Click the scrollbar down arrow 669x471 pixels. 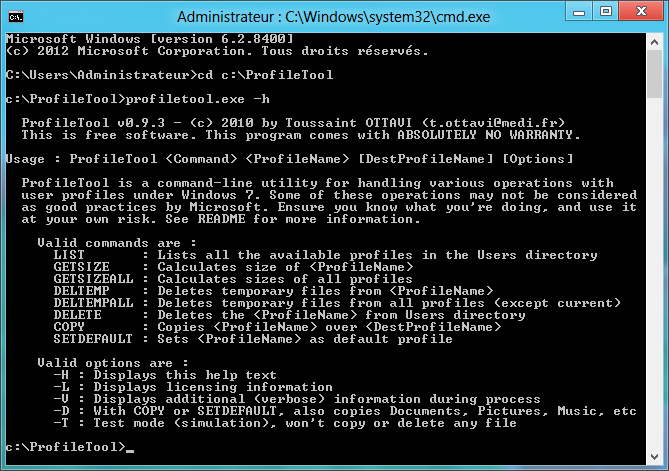tap(654, 456)
